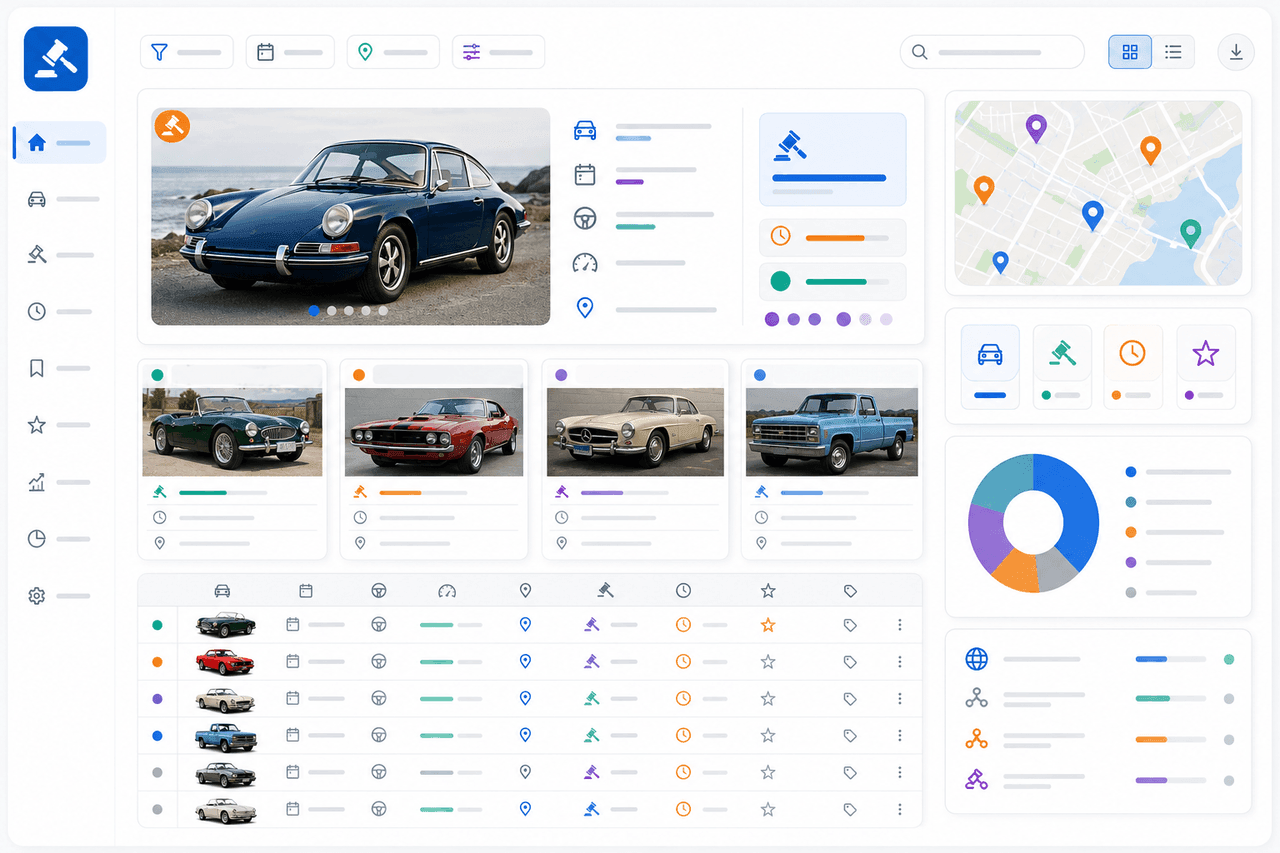The width and height of the screenshot is (1280, 853).
Task: Open the red muscle car listing card
Action: coord(434,459)
